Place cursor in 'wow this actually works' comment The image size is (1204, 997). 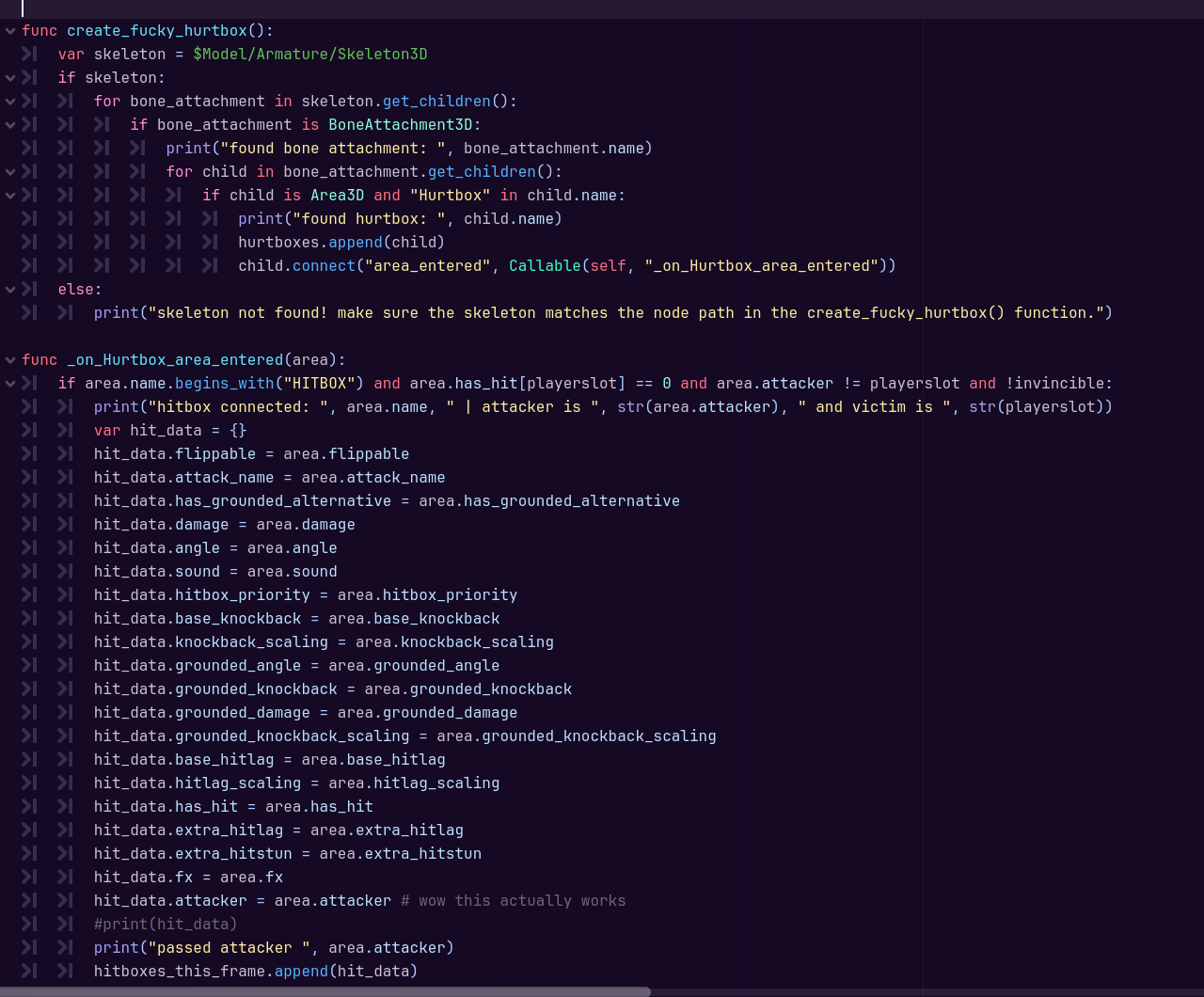click(x=514, y=901)
